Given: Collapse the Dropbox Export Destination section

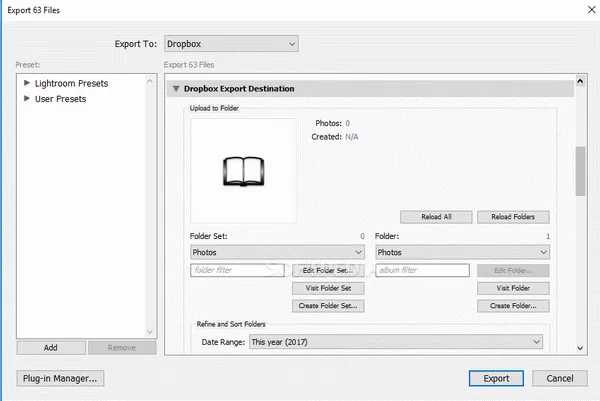Looking at the screenshot, I should tap(176, 88).
